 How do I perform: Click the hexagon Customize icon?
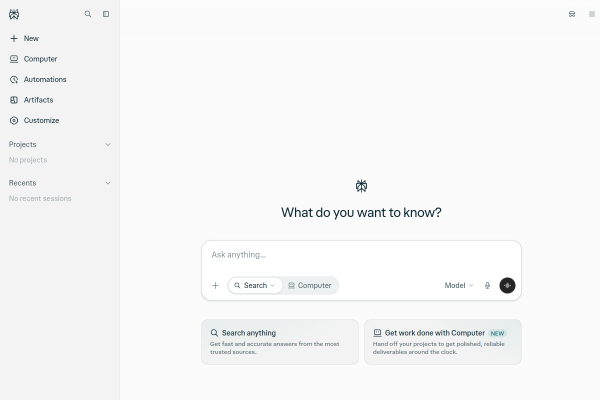[14, 120]
